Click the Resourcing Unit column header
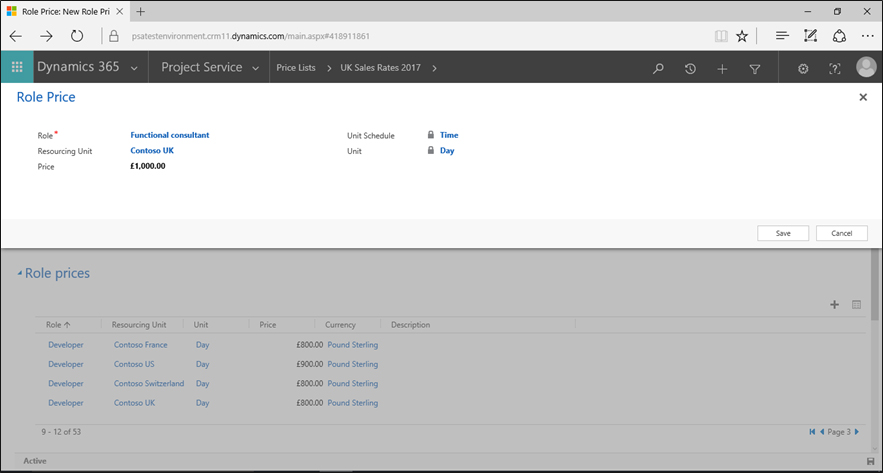This screenshot has height=473, width=883. (x=139, y=325)
